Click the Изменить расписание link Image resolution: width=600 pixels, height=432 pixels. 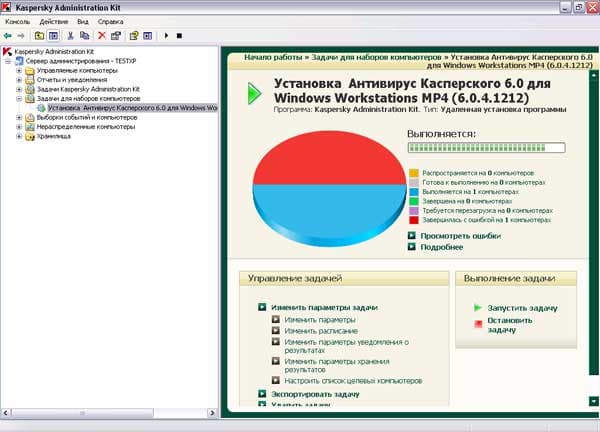pos(321,331)
